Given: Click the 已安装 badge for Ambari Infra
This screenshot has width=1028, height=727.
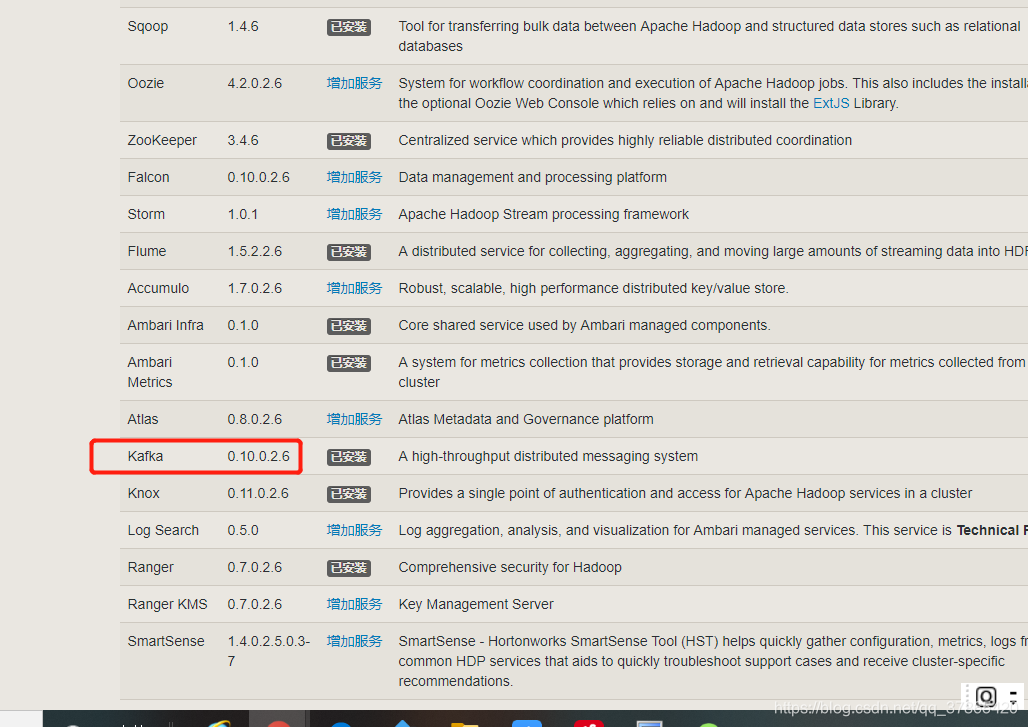Looking at the screenshot, I should click(349, 326).
